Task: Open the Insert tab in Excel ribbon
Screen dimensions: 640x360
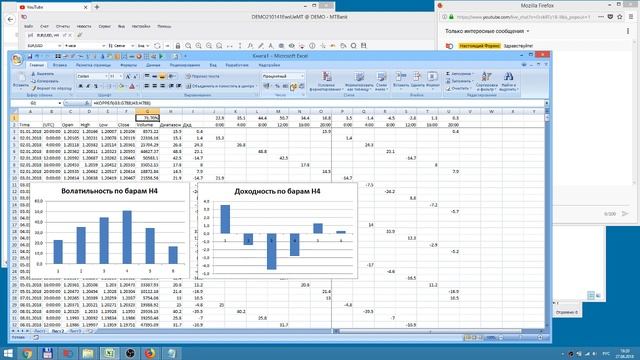Action: coord(60,65)
